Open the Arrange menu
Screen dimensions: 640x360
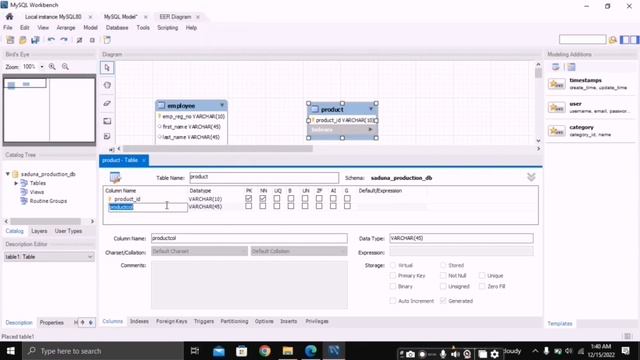tap(66, 28)
